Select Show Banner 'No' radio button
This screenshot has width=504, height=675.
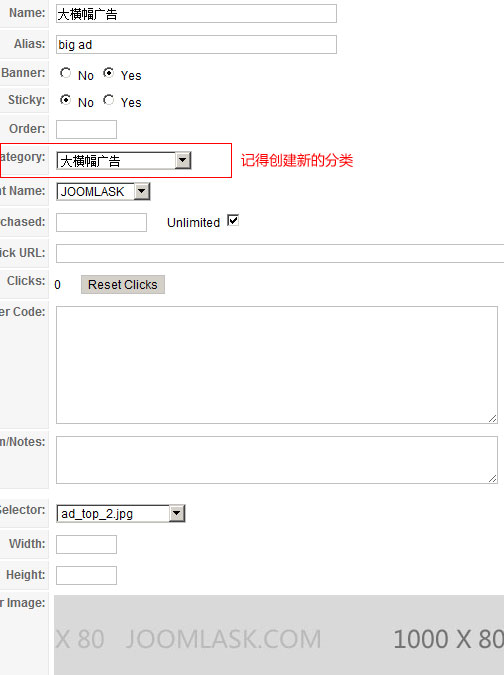pos(65,73)
